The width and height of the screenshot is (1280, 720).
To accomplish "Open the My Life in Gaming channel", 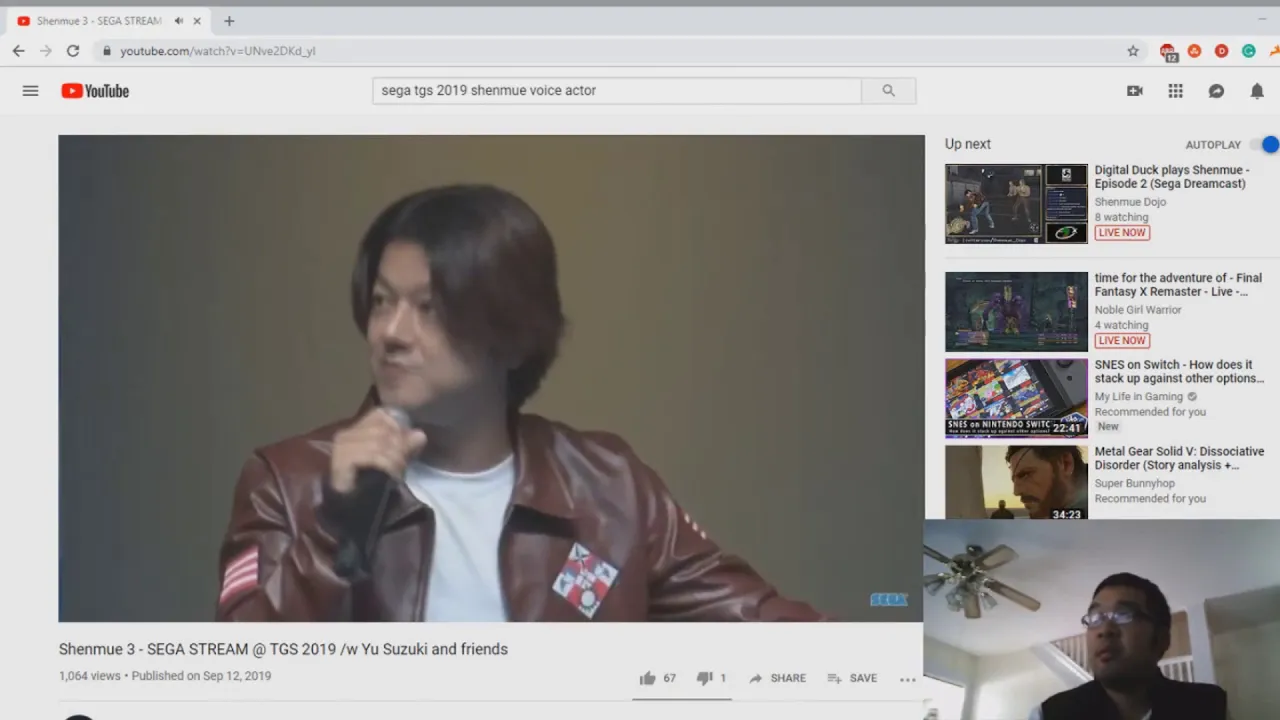I will pyautogui.click(x=1138, y=397).
